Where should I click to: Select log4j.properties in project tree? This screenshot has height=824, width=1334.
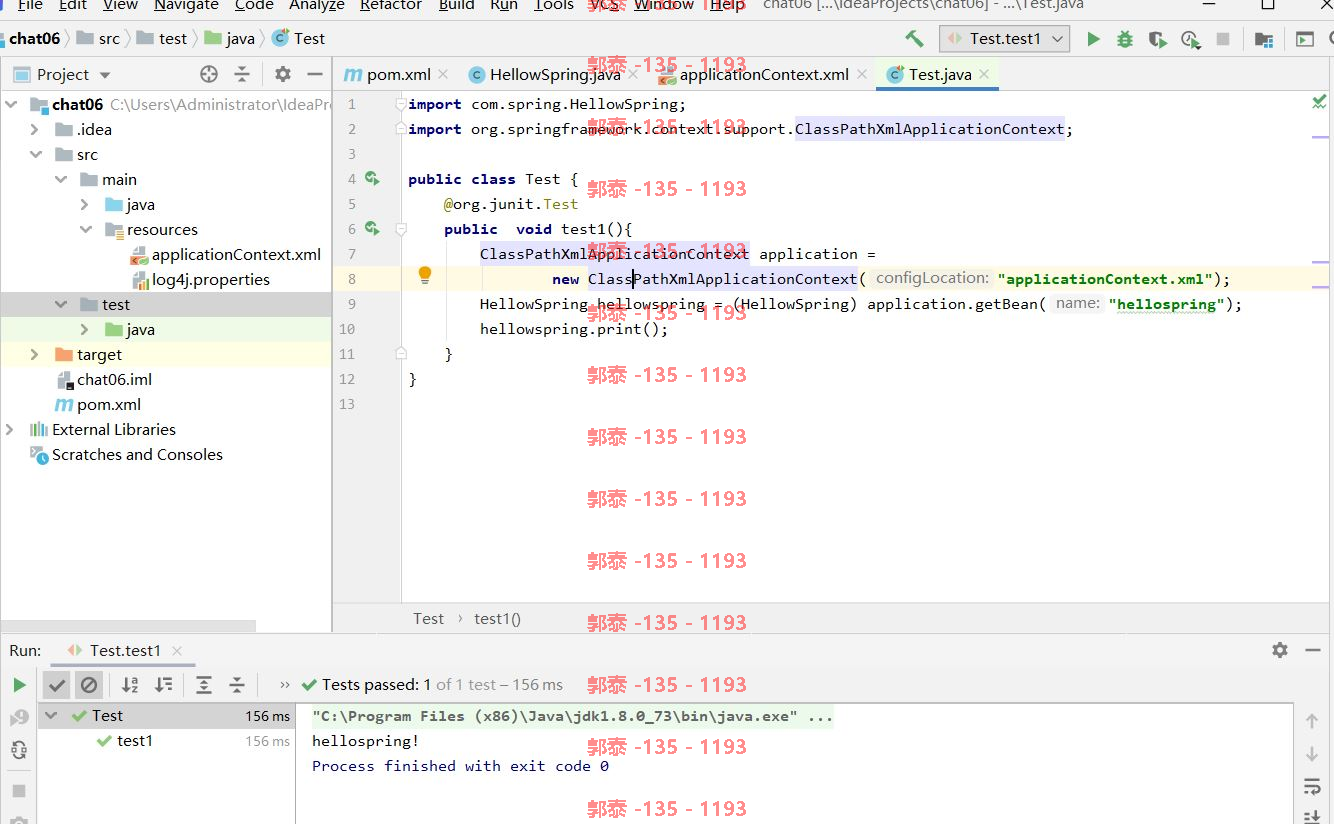210,279
